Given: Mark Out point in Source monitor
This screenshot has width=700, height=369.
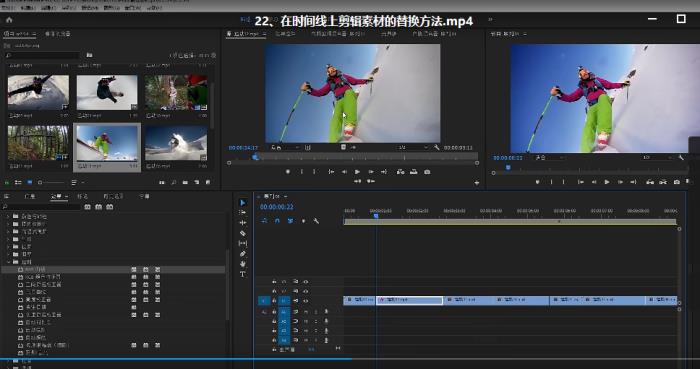Looking at the screenshot, I should [315, 172].
